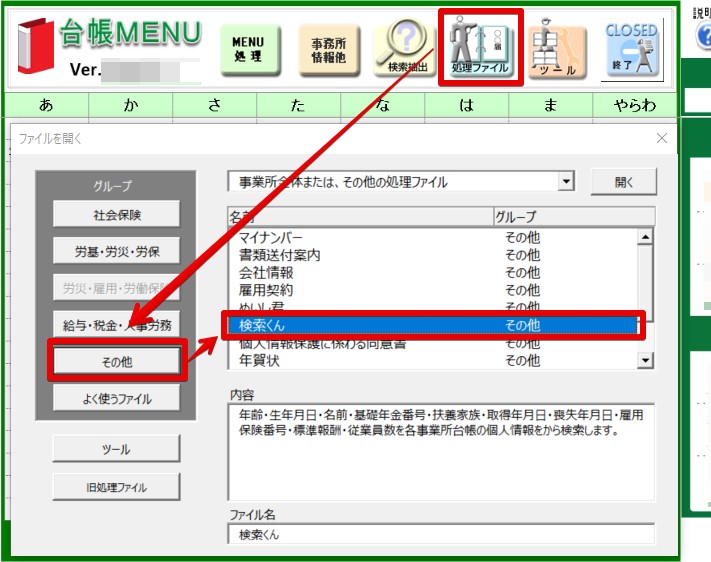Click the 旧処理ファイル button

point(117,487)
